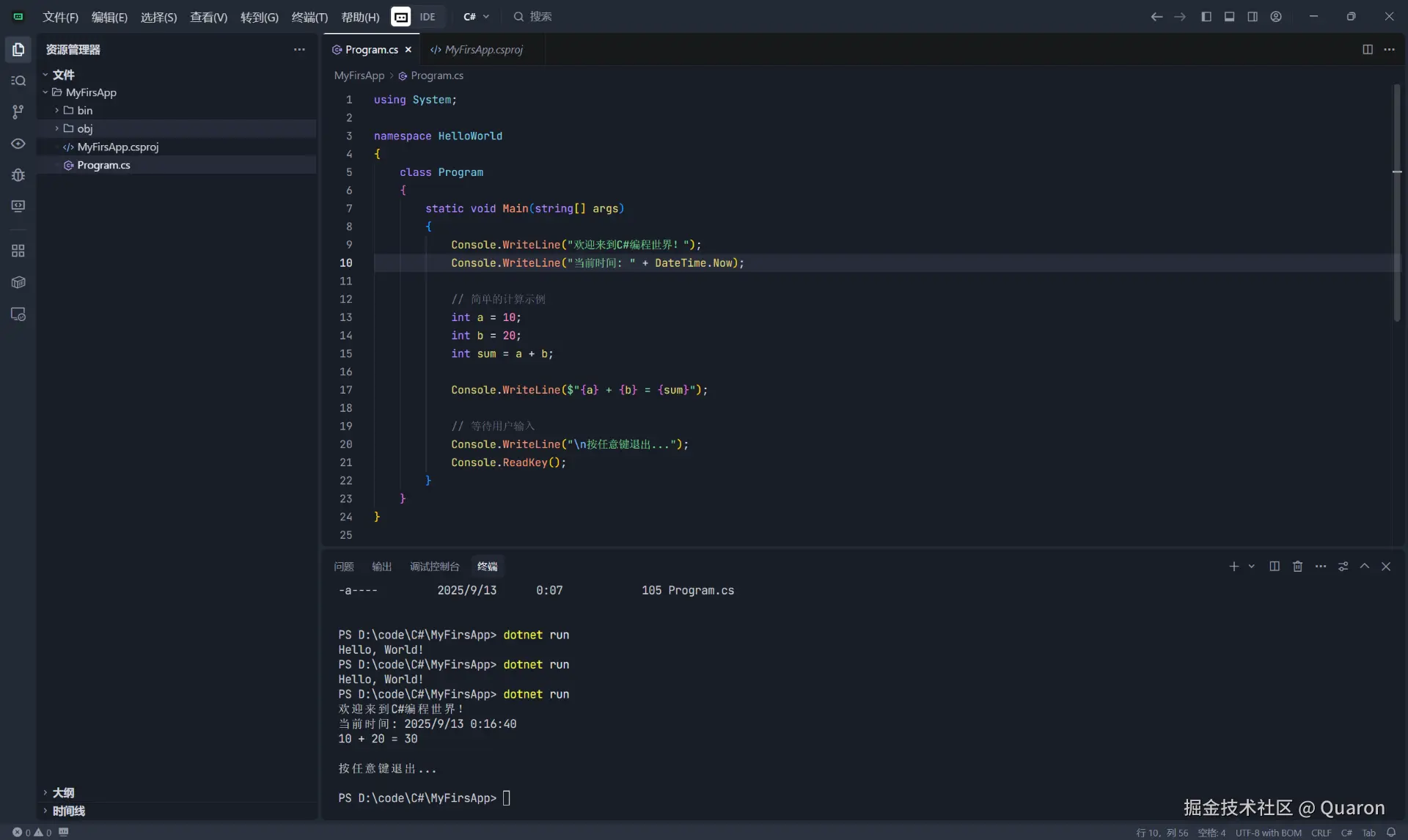Viewport: 1408px width, 840px height.
Task: Click the CRLF line ending indicator
Action: tap(1321, 832)
